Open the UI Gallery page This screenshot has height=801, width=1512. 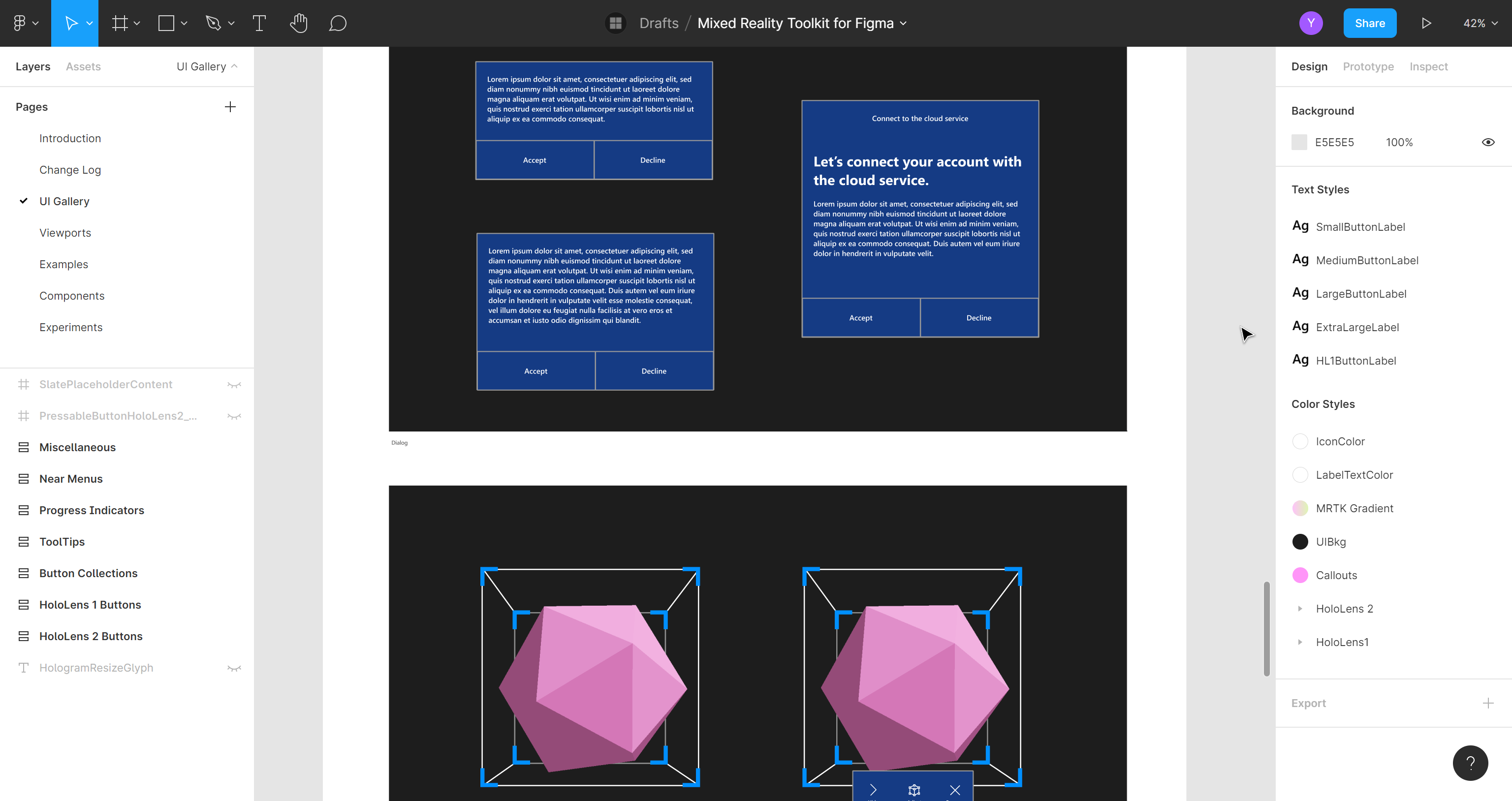[x=64, y=201]
